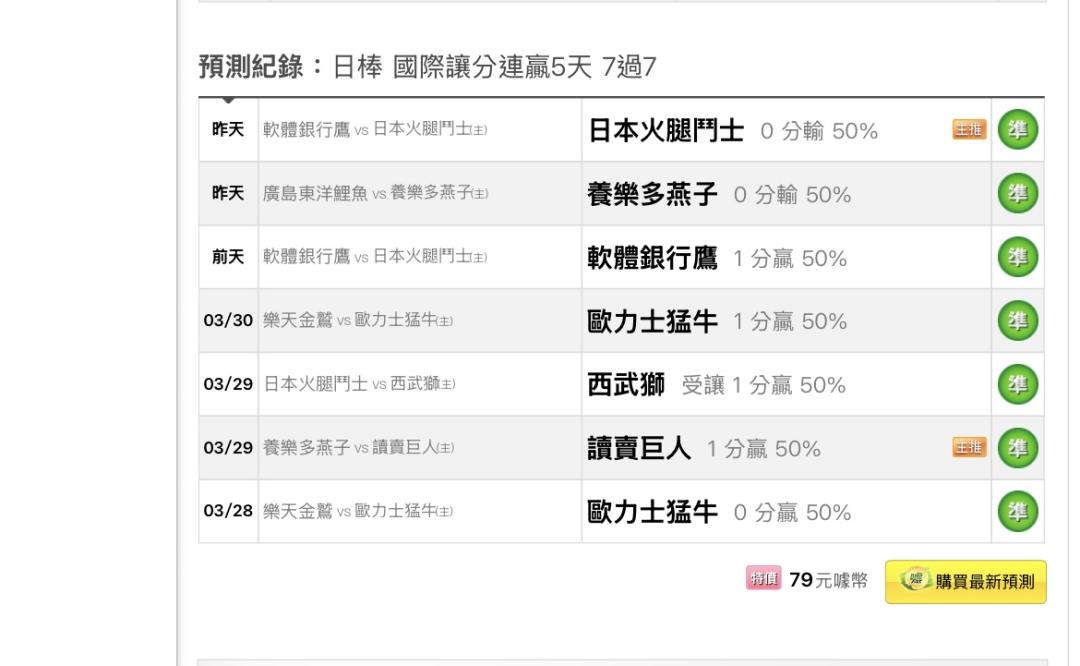Click 前天 軟體銀行鷹 vs 日本火腿鬥士 matchup
Viewport: 1080px width, 666px height.
point(375,257)
